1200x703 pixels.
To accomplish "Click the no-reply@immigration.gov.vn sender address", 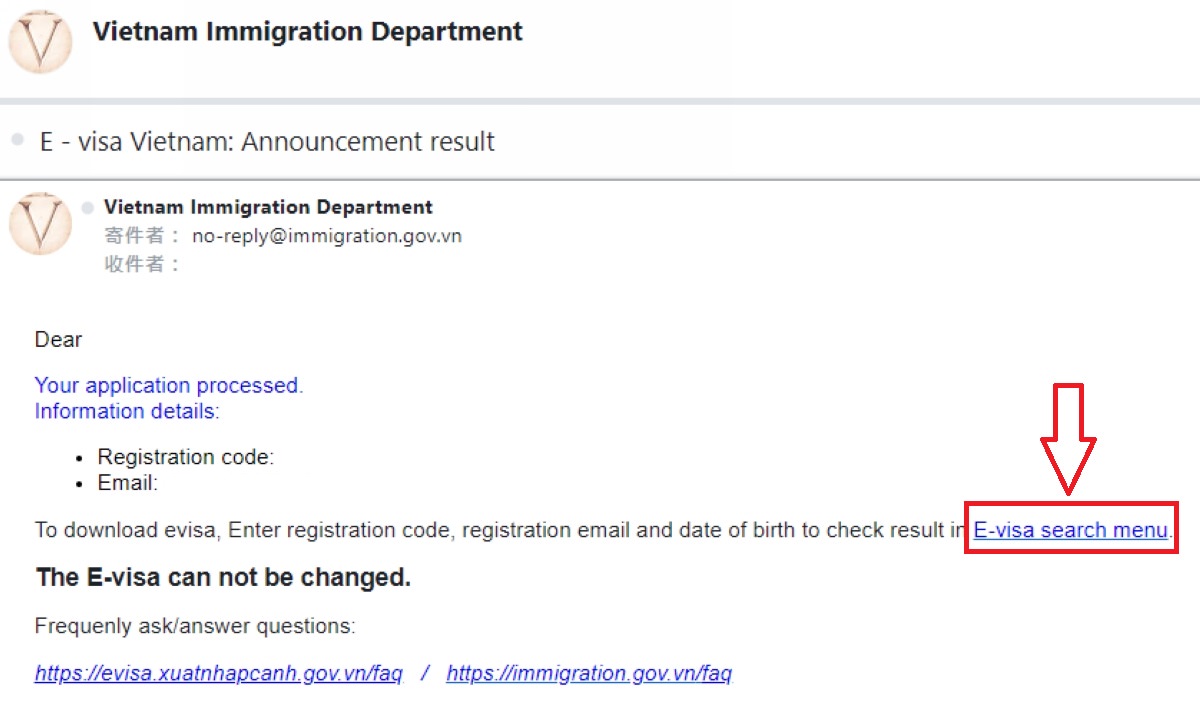I will [x=327, y=237].
